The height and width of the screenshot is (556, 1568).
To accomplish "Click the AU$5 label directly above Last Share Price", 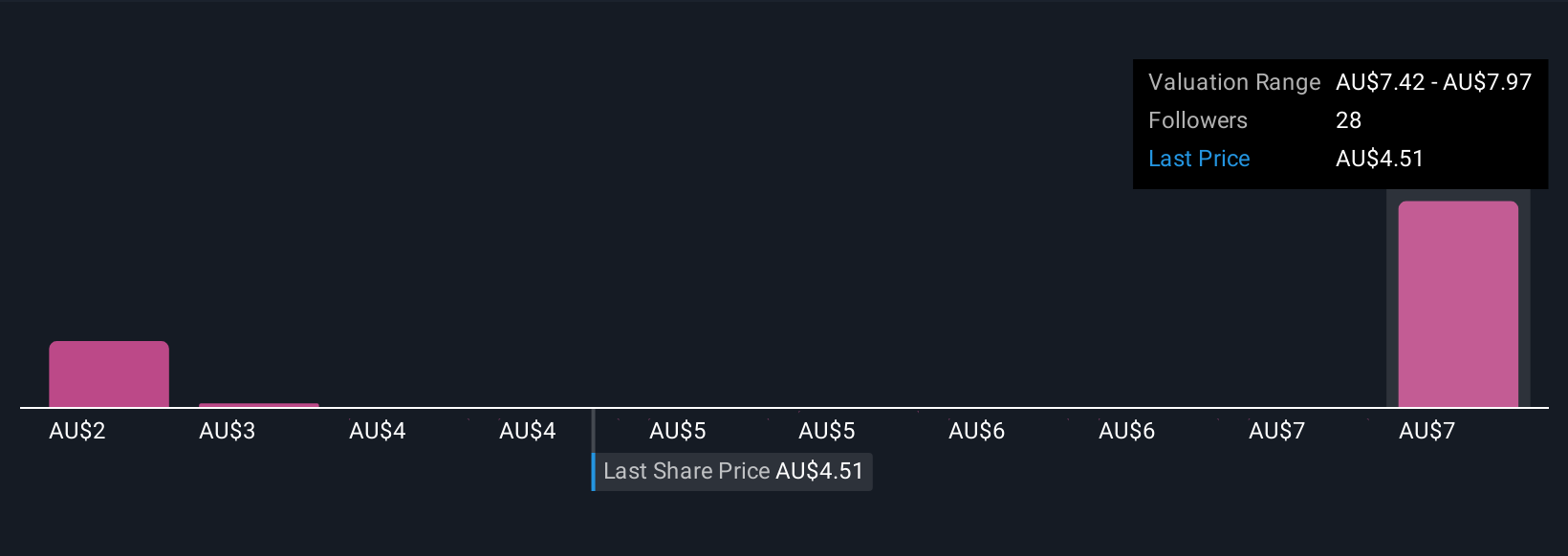I will click(x=678, y=431).
